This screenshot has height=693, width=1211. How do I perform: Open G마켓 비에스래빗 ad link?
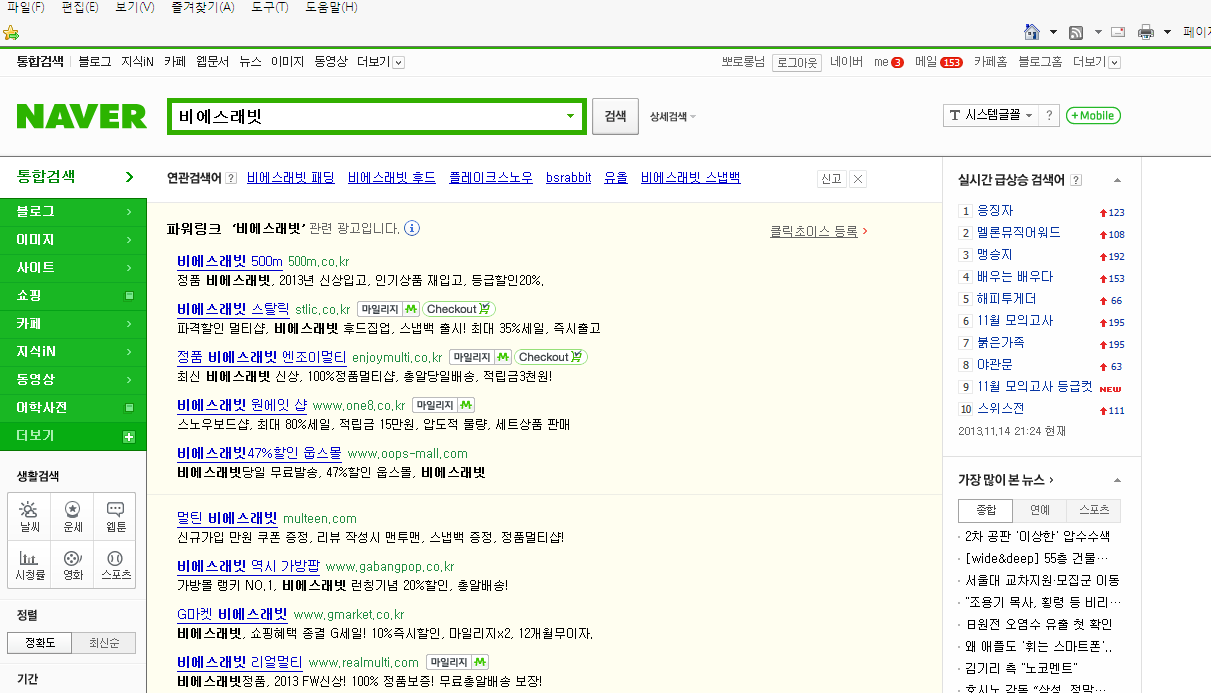[x=232, y=614]
